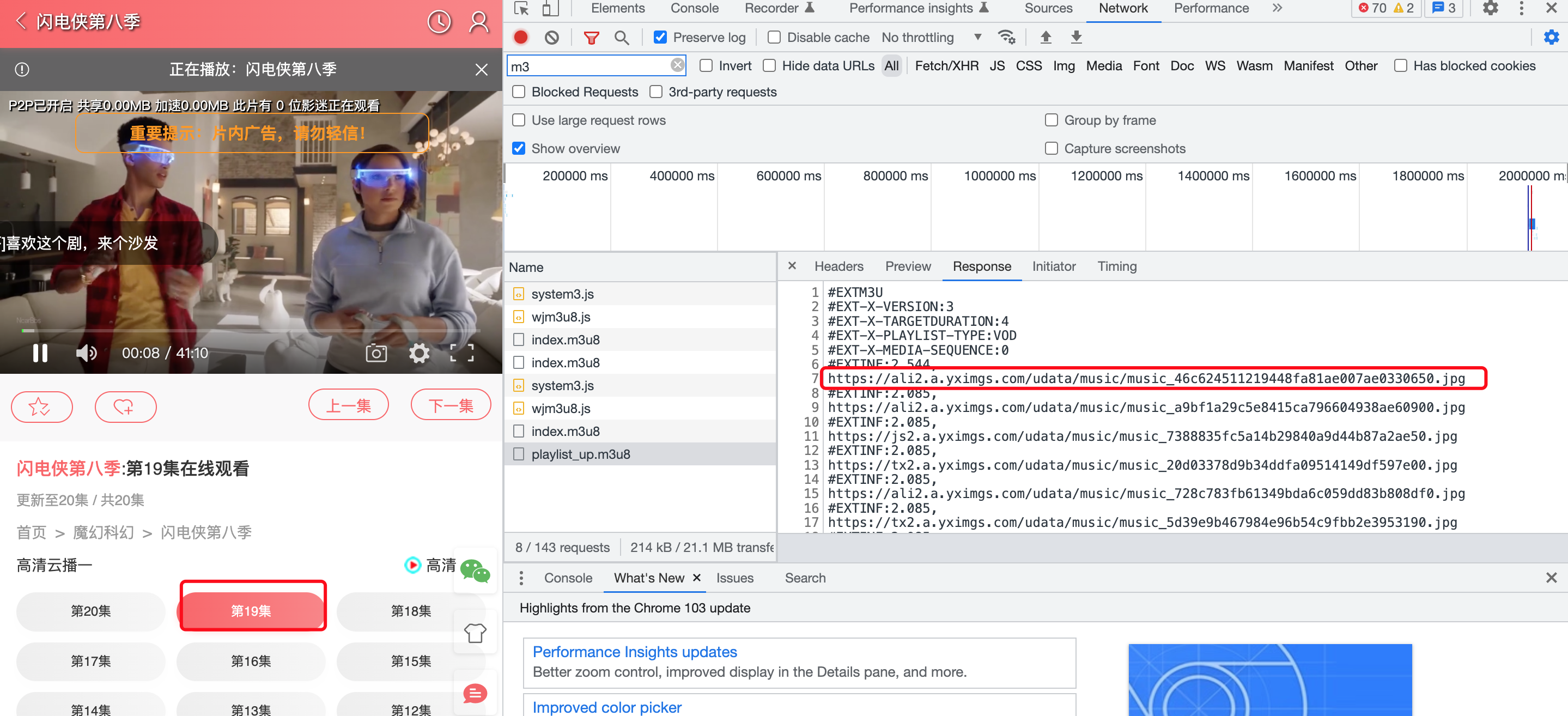Switch to the Headers tab in DevTools

coord(838,266)
